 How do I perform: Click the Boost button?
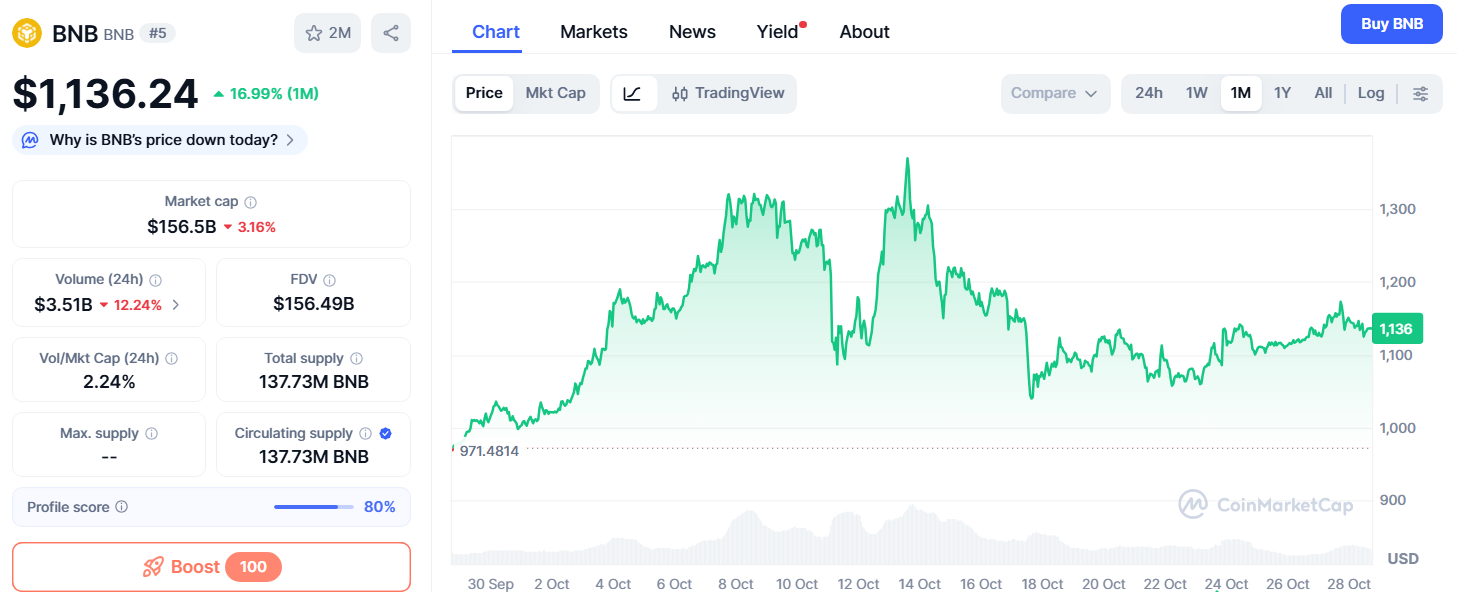(x=211, y=567)
